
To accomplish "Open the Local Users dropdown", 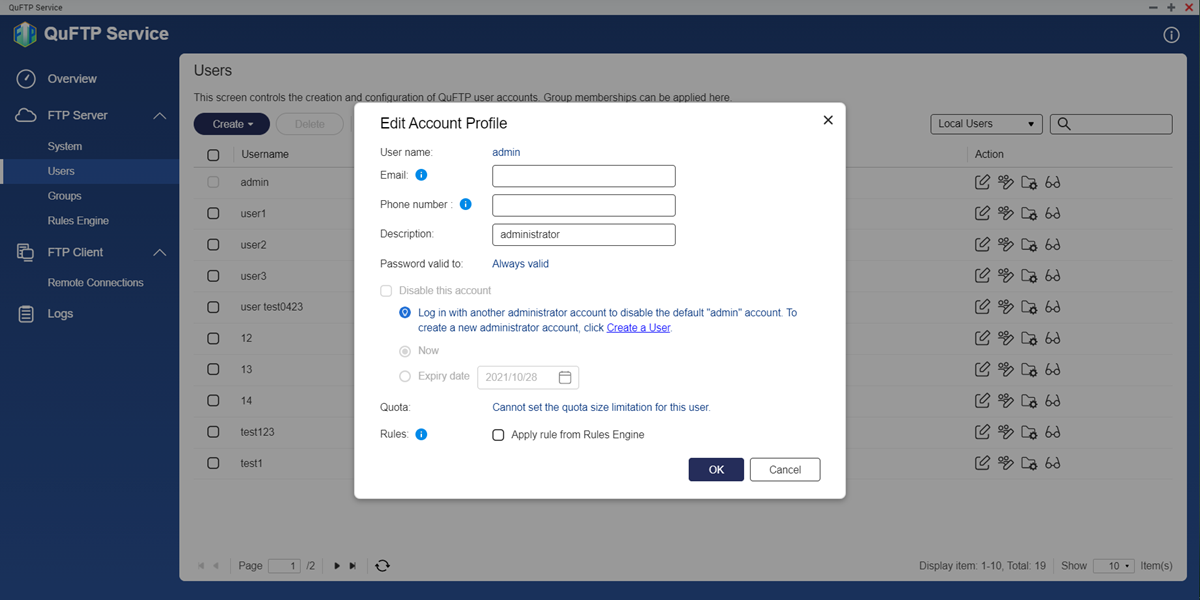I will [x=985, y=124].
